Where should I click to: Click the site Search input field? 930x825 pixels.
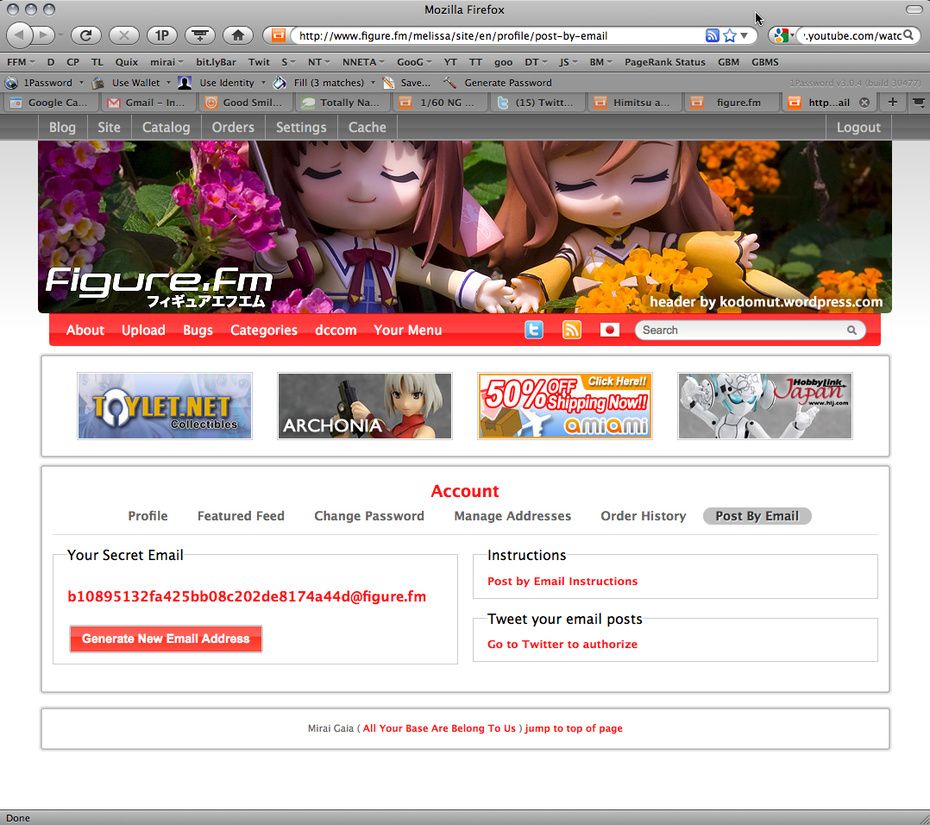(x=741, y=330)
